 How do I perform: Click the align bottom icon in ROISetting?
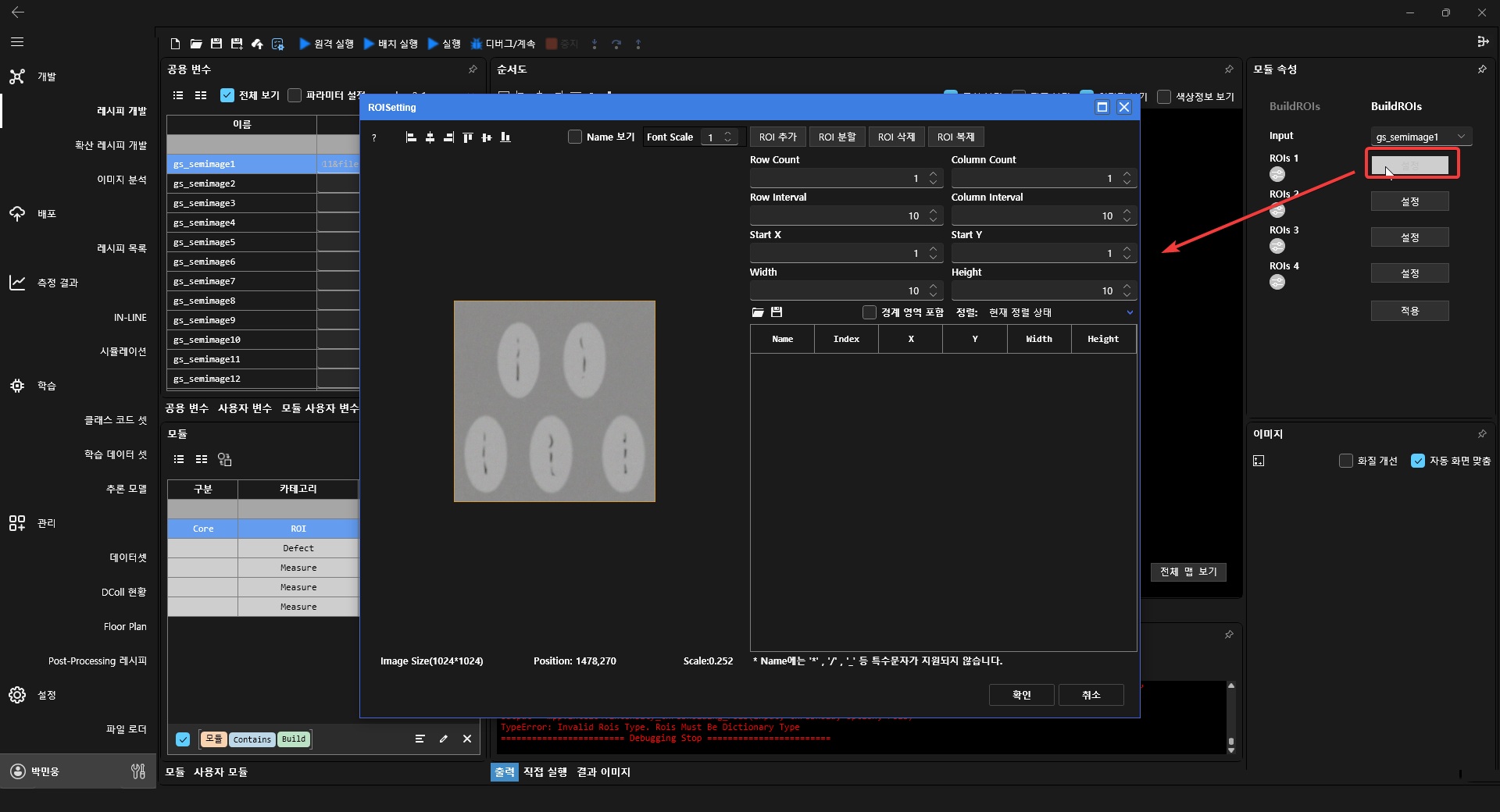(505, 137)
